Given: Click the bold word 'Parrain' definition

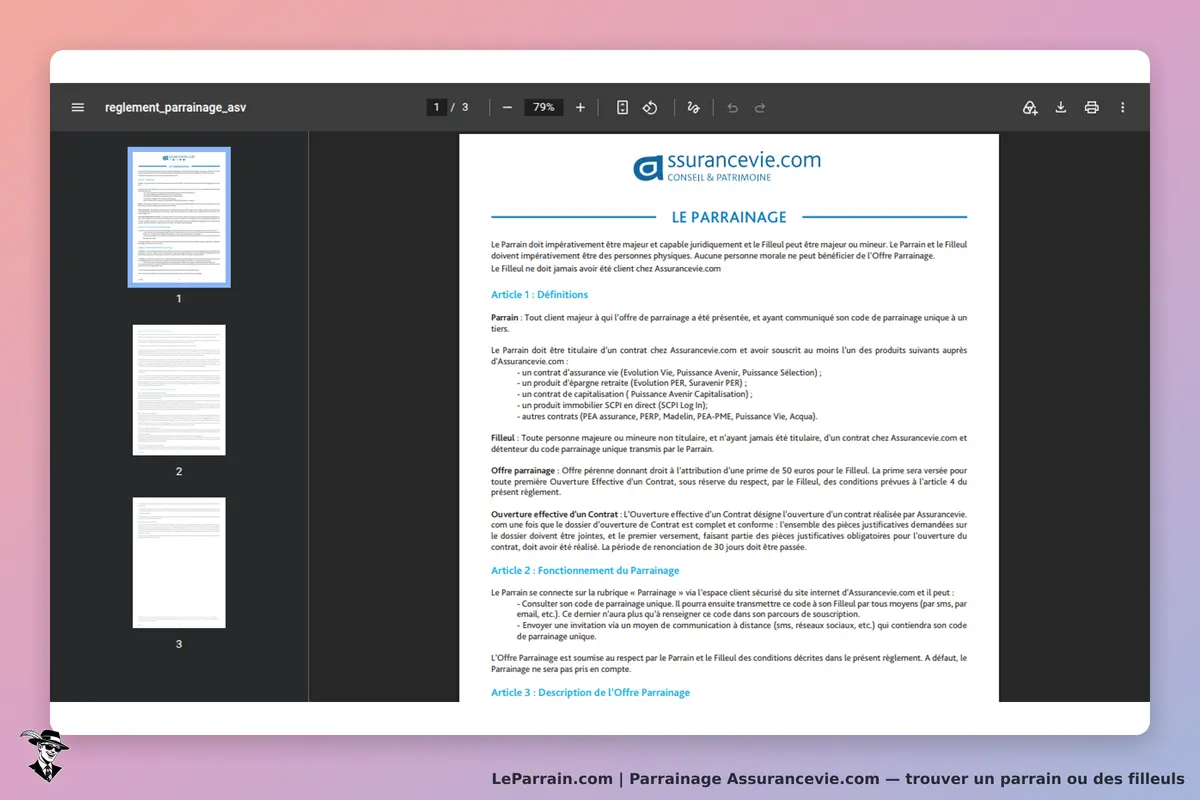Looking at the screenshot, I should [505, 318].
